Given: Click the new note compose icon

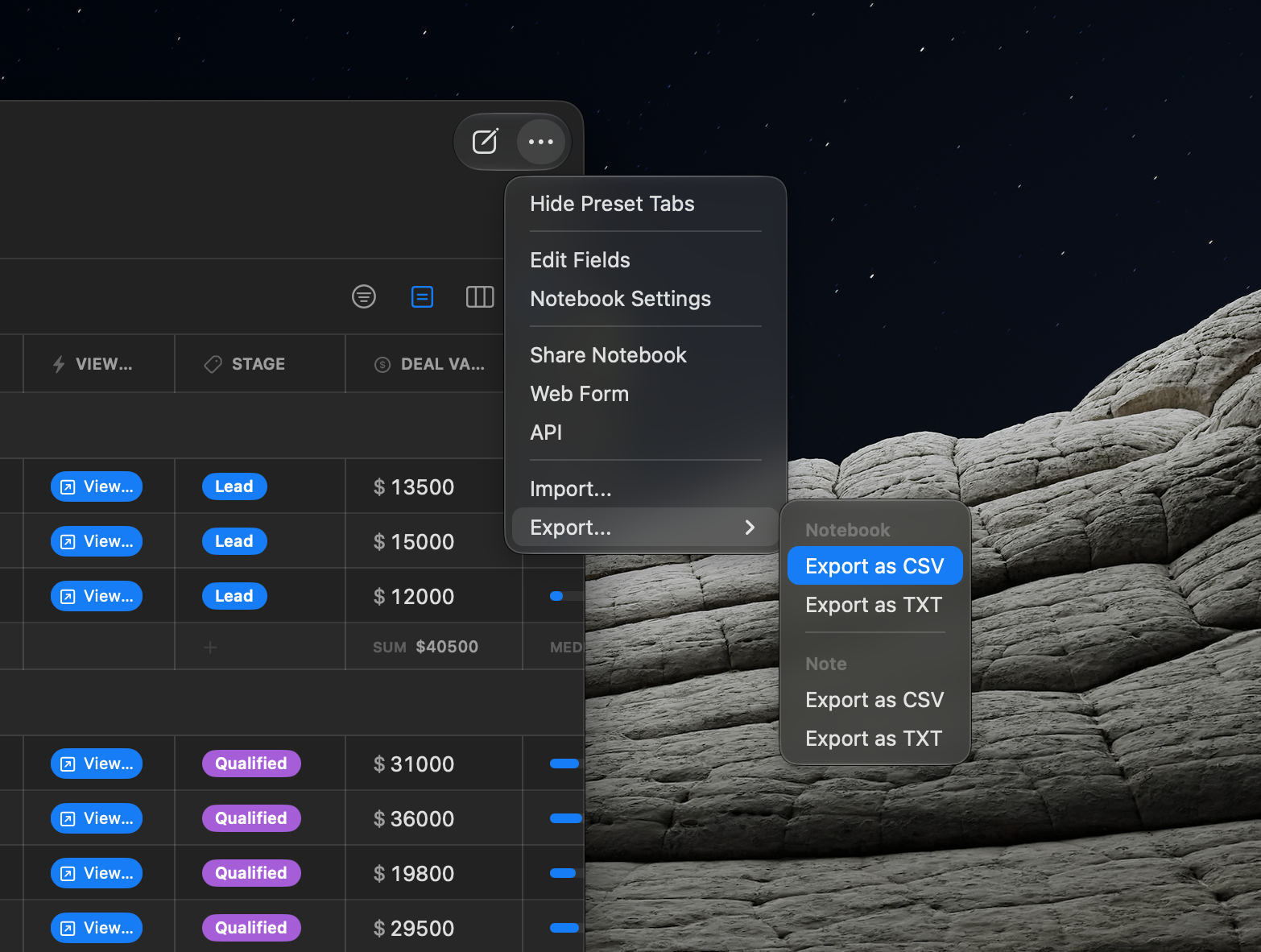Looking at the screenshot, I should [485, 142].
